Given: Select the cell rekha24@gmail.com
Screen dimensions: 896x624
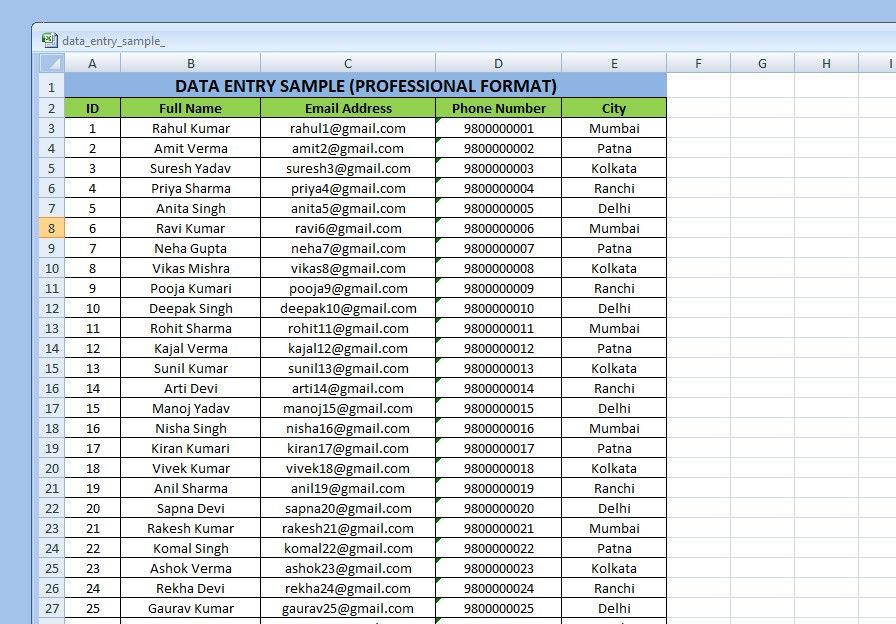Looking at the screenshot, I should pyautogui.click(x=348, y=588).
